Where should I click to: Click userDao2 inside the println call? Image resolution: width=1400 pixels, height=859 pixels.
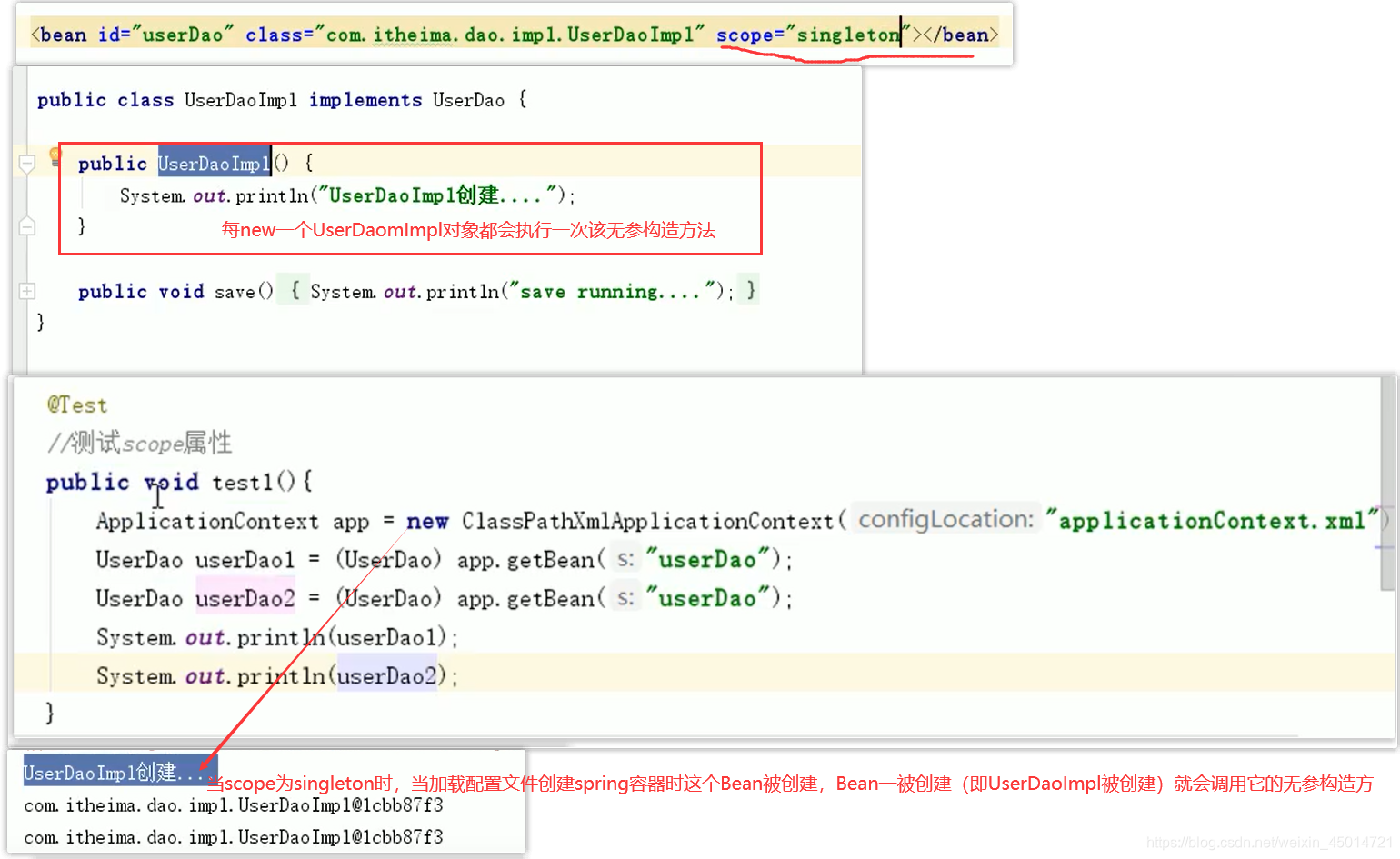pos(387,676)
